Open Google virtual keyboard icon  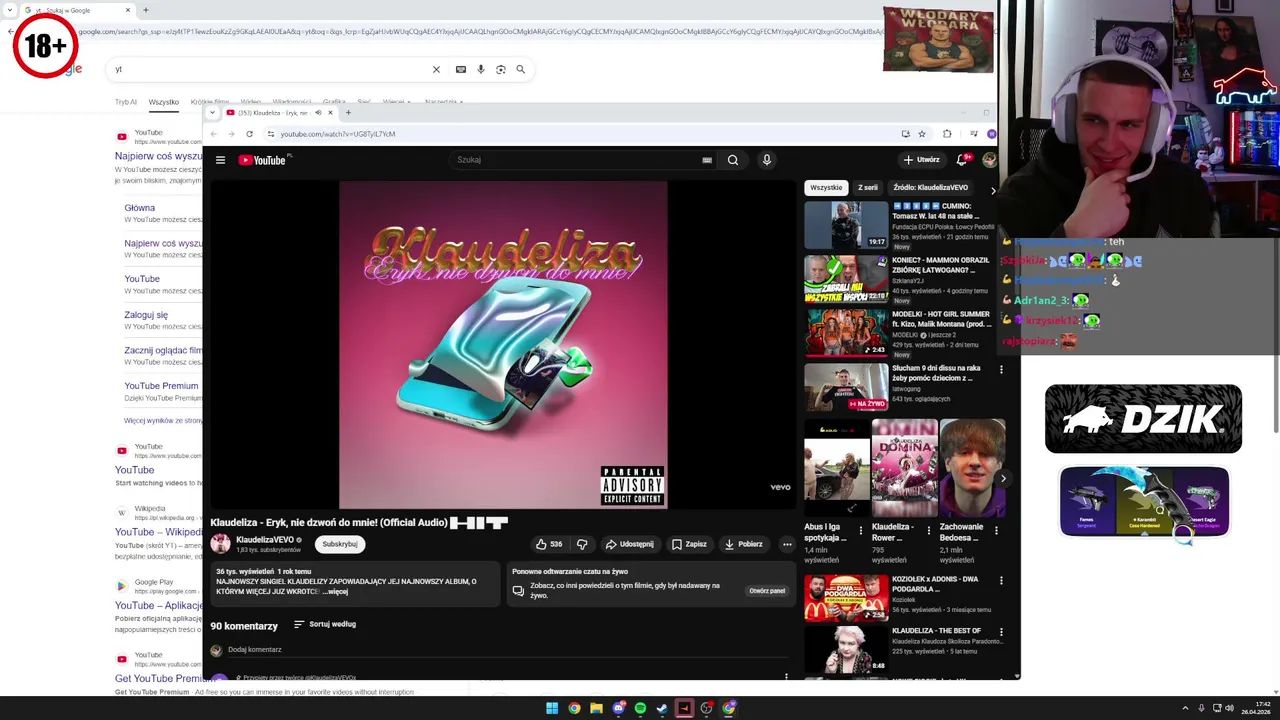click(x=461, y=69)
